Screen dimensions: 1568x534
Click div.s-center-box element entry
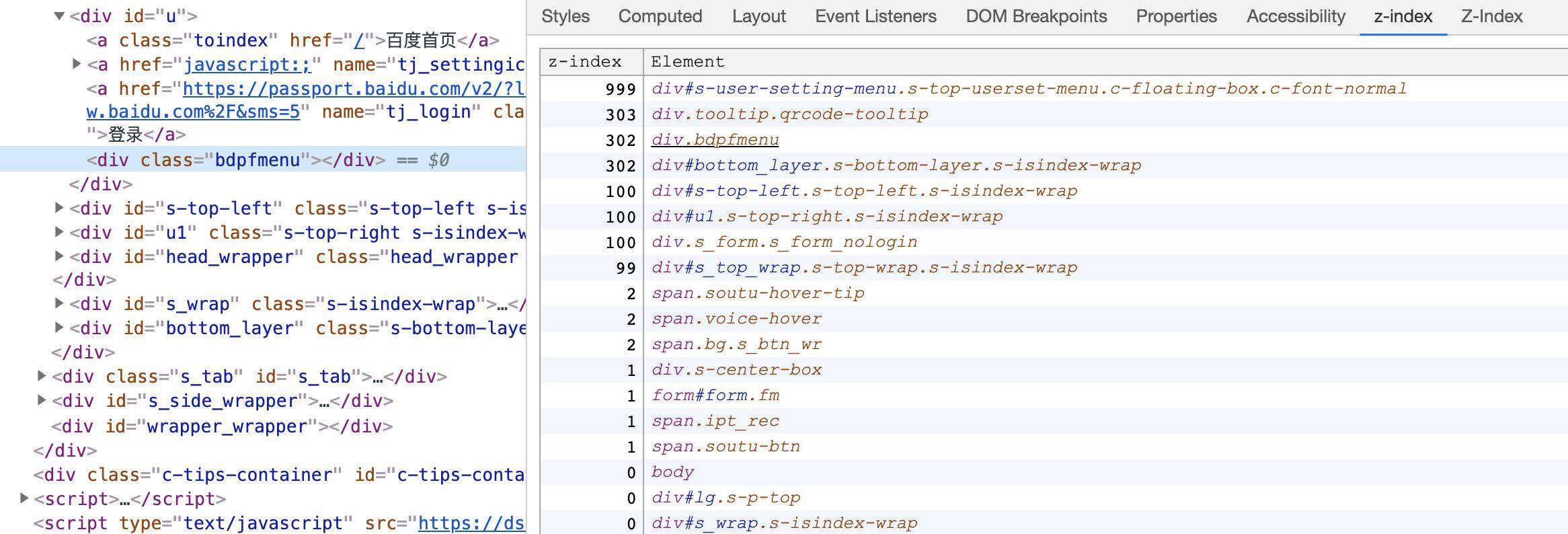(x=736, y=369)
